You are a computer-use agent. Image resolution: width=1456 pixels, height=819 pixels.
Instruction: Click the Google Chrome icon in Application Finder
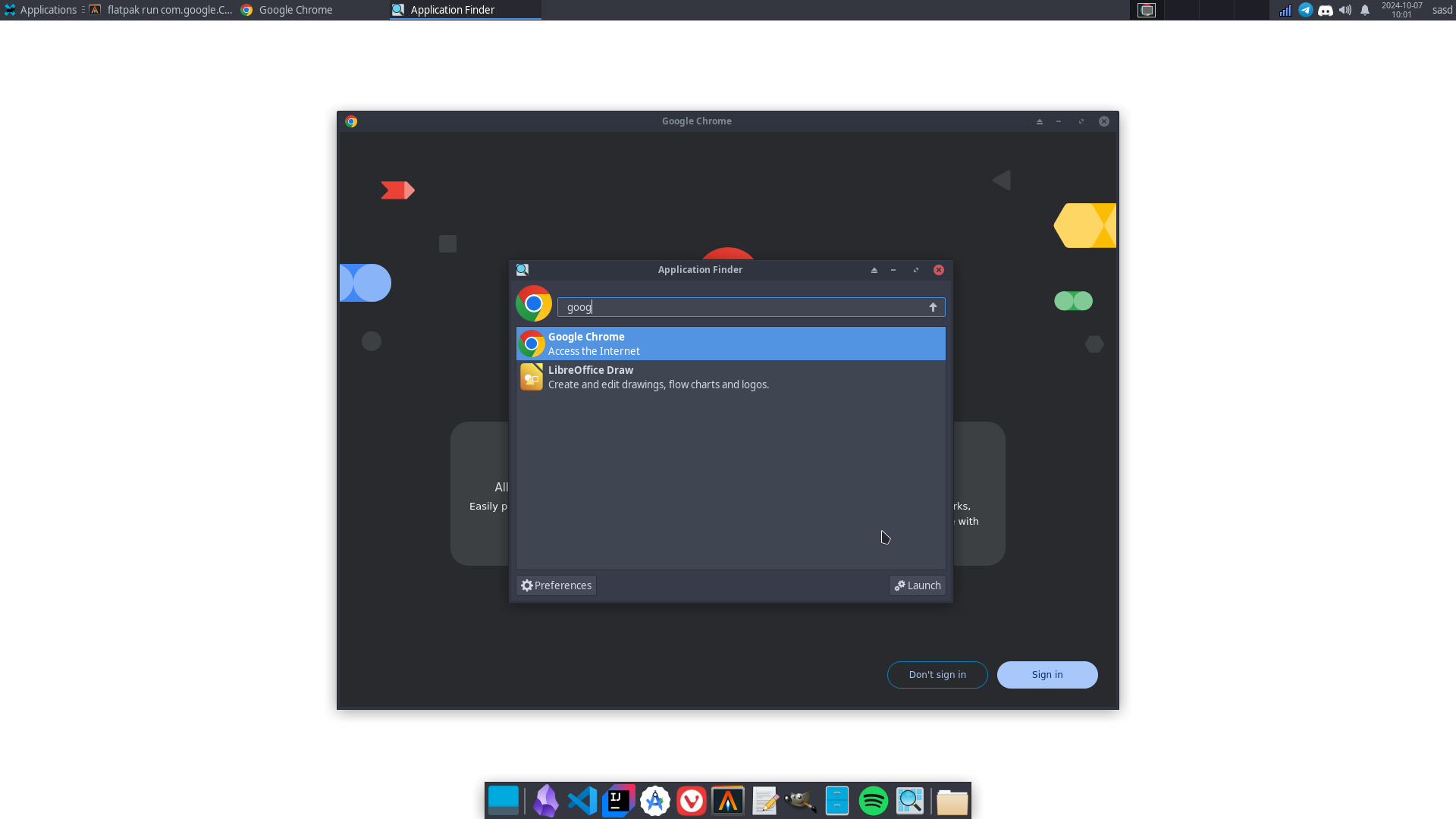coord(531,343)
